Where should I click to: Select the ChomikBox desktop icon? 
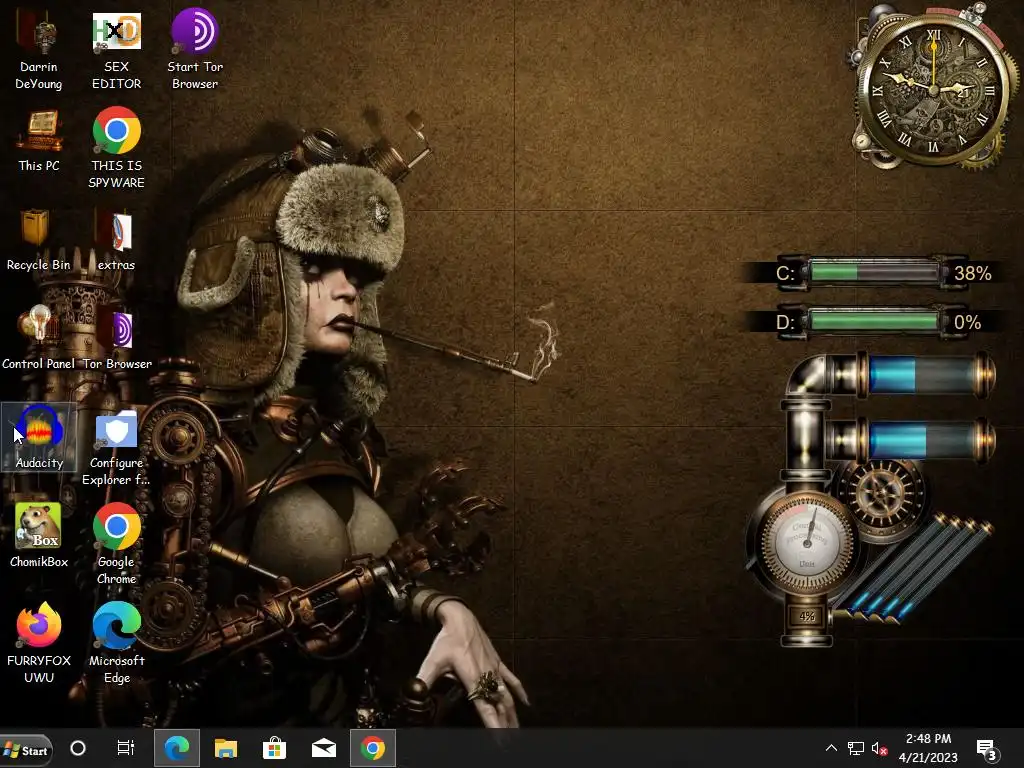pos(39,536)
